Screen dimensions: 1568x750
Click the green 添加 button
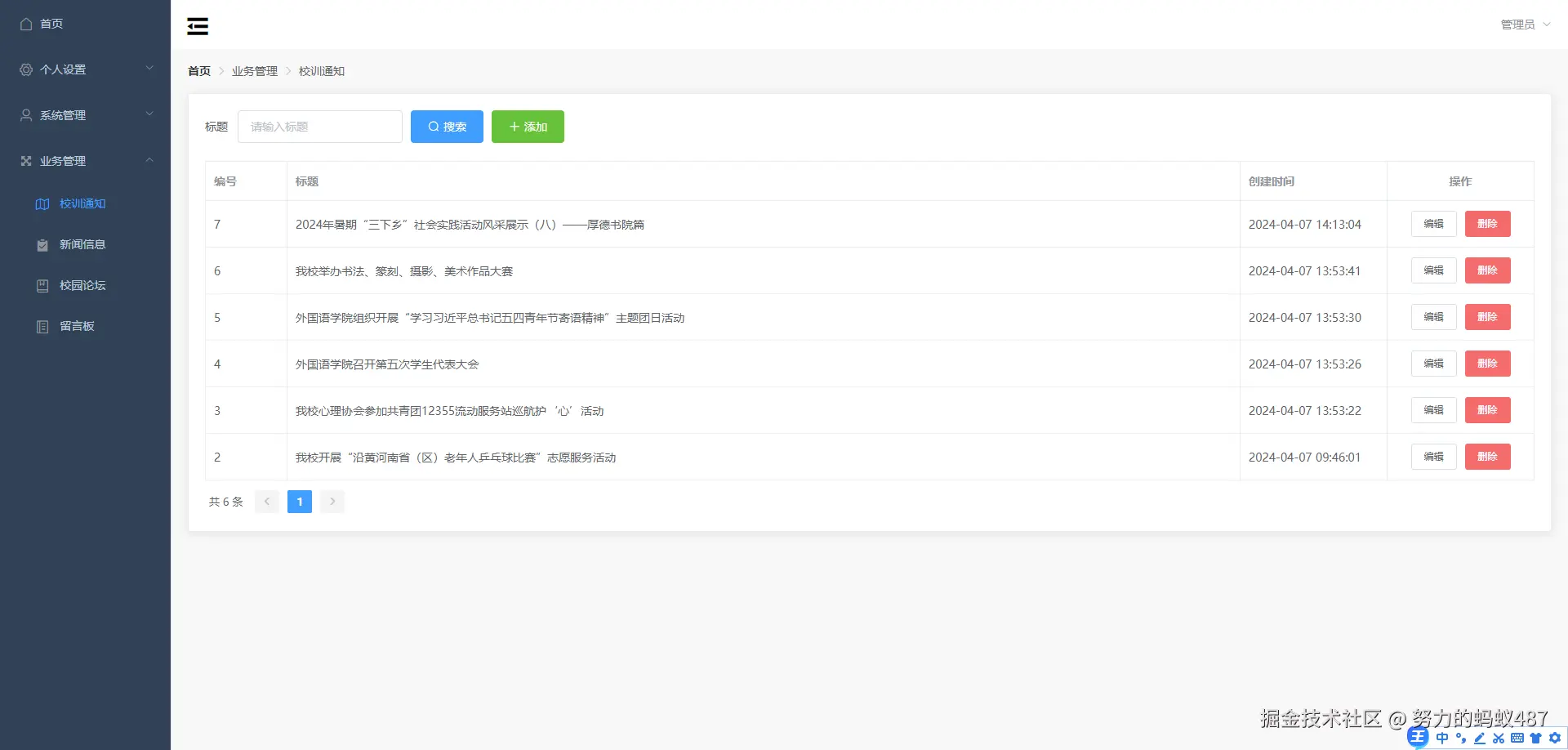[528, 127]
